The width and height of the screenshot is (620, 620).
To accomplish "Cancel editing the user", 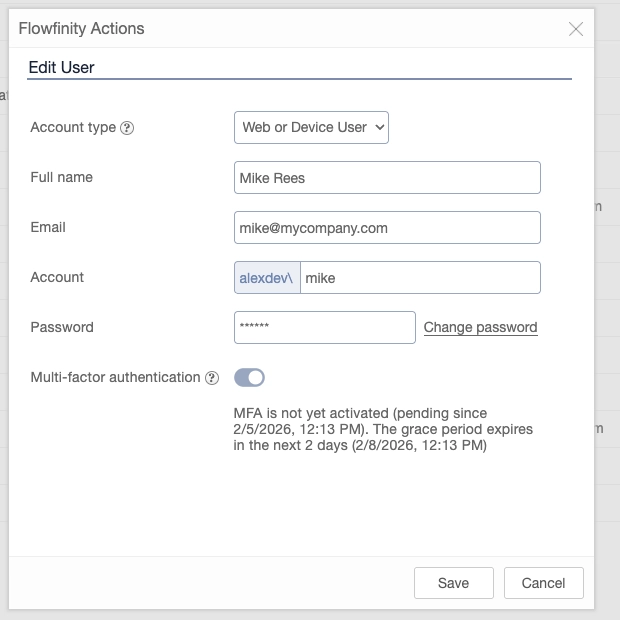I will 543,583.
